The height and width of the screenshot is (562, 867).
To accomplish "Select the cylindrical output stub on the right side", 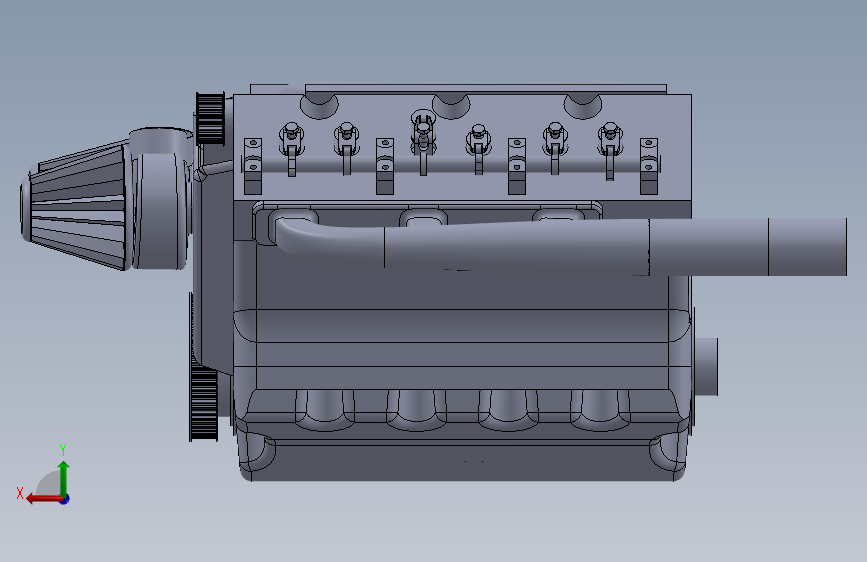I will pos(706,366).
